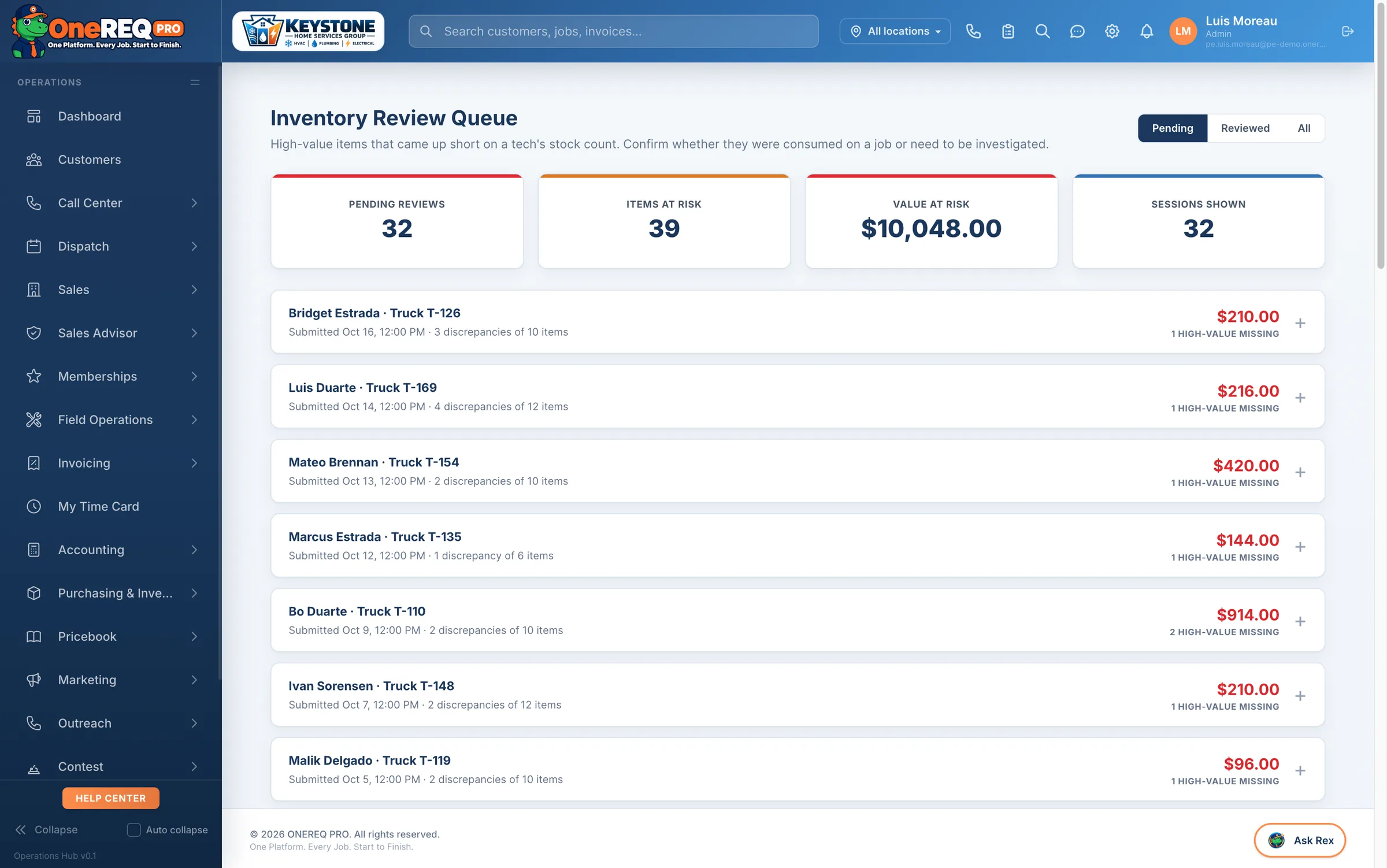Expand the Sales submenu chevron
The height and width of the screenshot is (868, 1387).
point(194,290)
